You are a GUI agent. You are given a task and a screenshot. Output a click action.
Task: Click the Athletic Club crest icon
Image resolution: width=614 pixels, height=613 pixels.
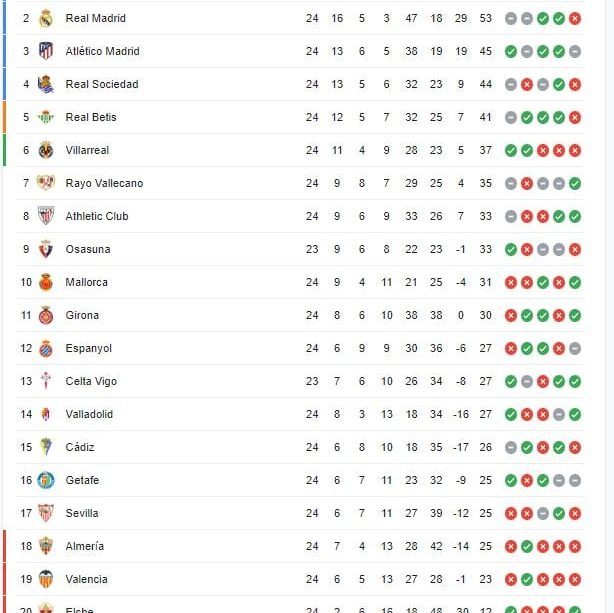46,216
